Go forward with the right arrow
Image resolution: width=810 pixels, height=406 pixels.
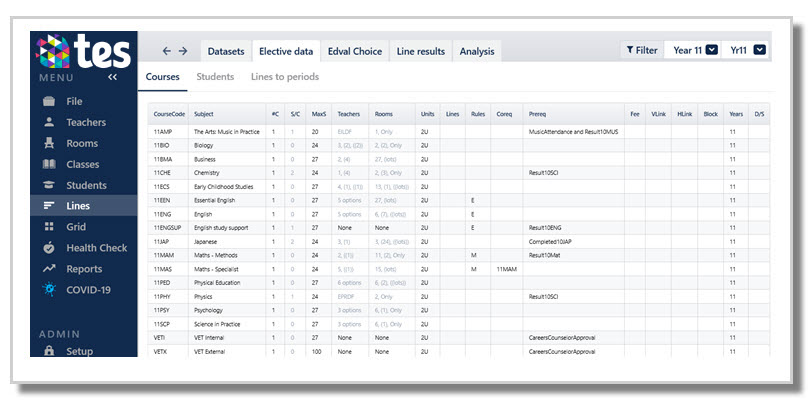click(x=183, y=51)
